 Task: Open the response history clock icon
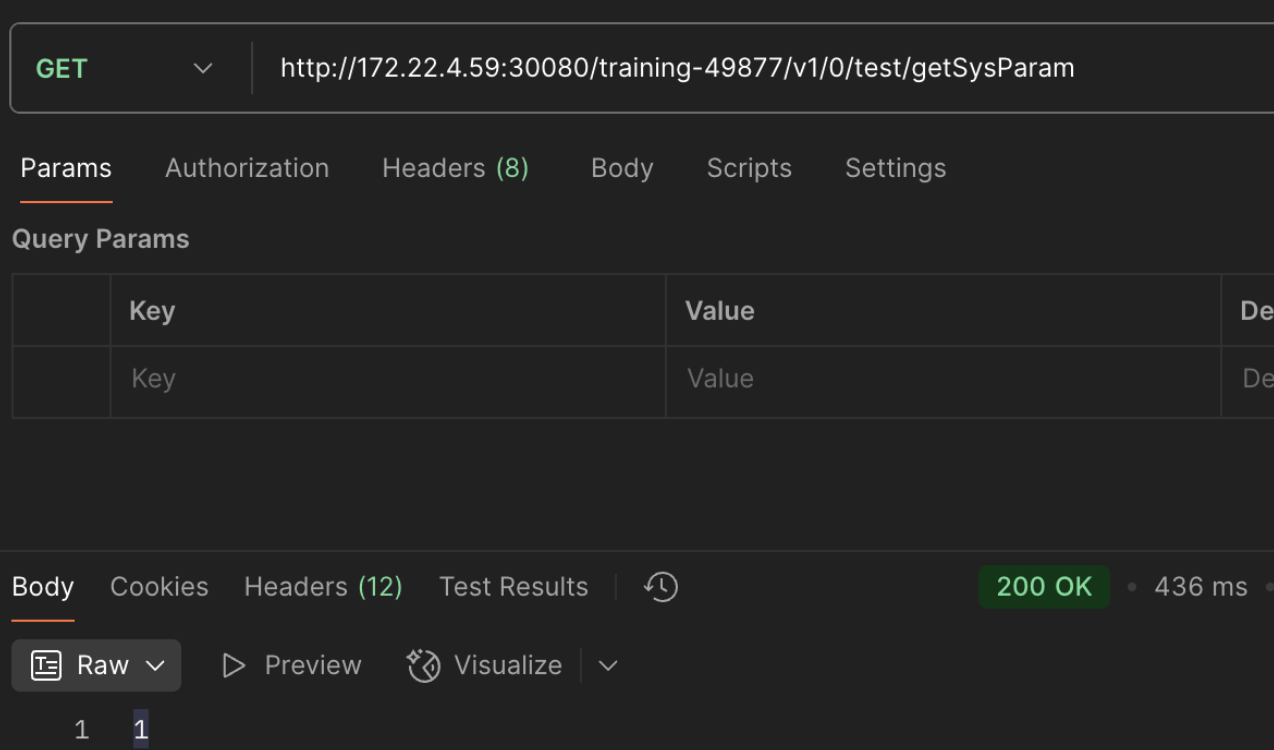[x=661, y=587]
